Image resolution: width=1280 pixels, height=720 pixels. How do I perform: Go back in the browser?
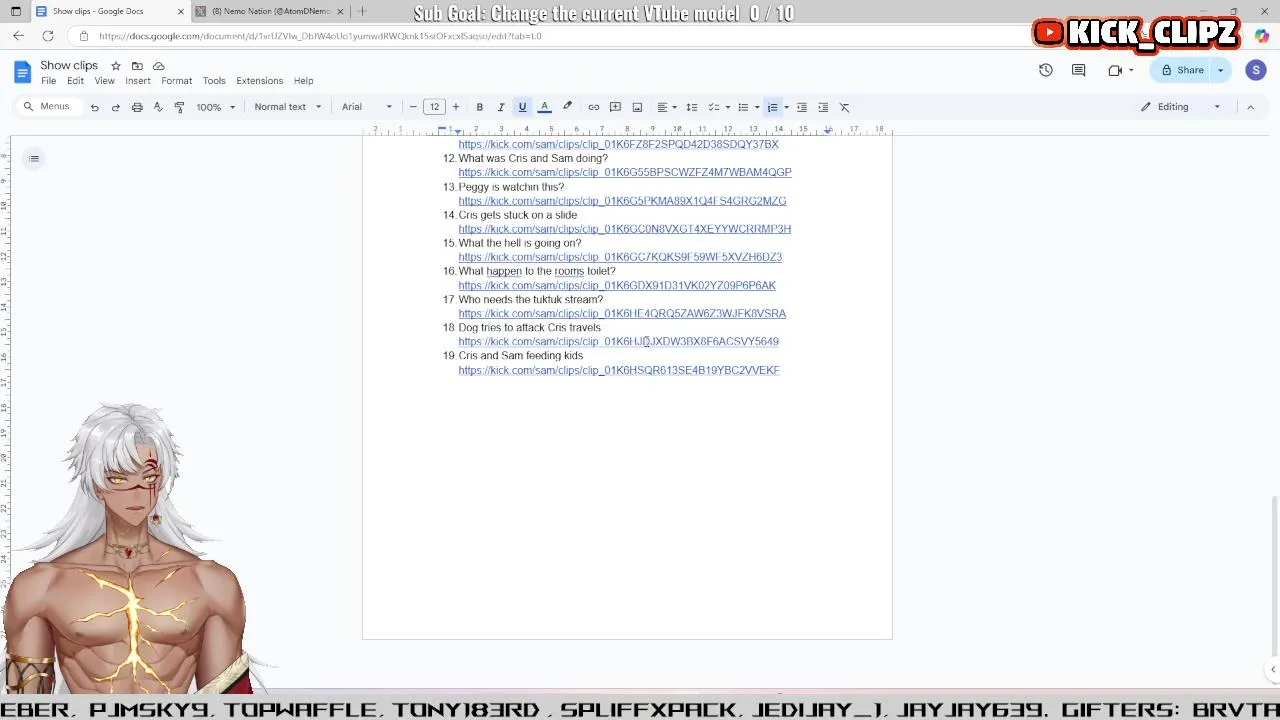(18, 36)
